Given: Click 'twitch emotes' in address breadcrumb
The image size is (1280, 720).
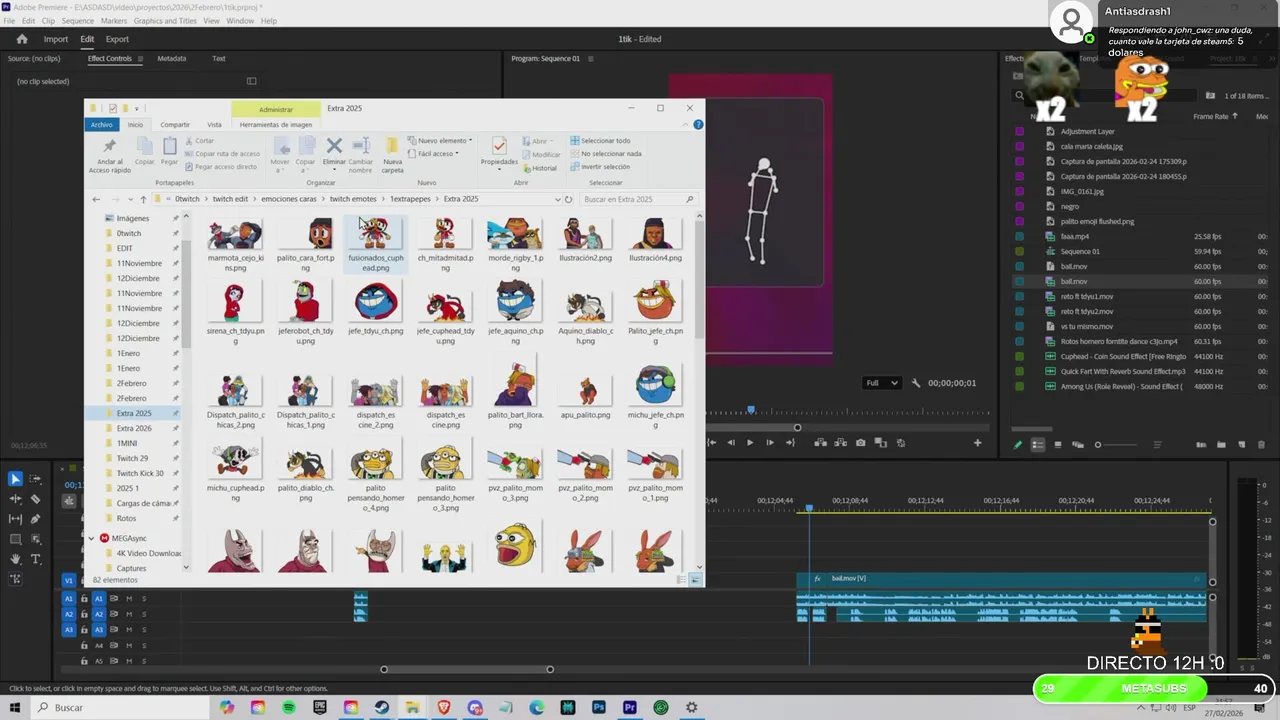Looking at the screenshot, I should click(353, 199).
